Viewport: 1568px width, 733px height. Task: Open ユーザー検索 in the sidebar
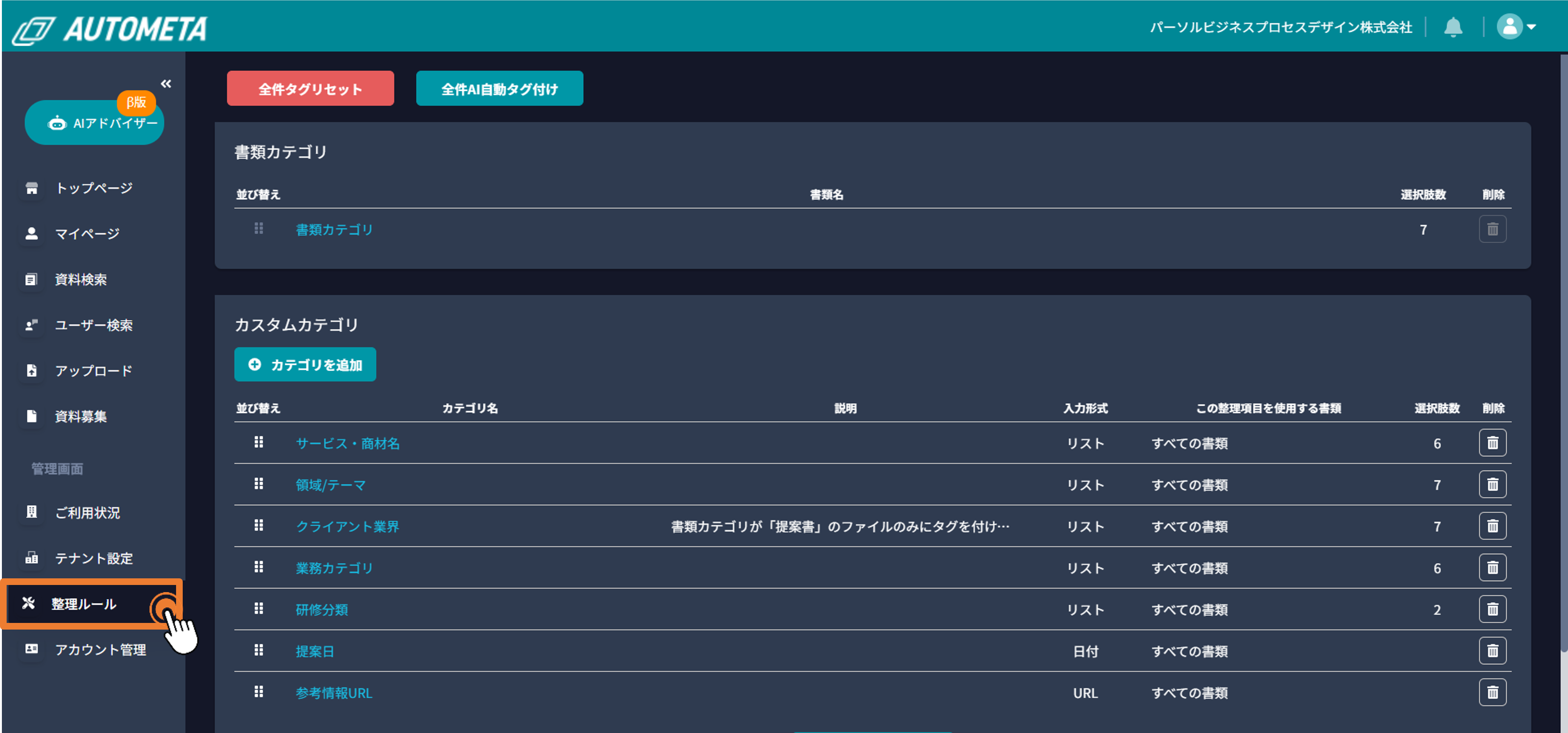(x=94, y=325)
